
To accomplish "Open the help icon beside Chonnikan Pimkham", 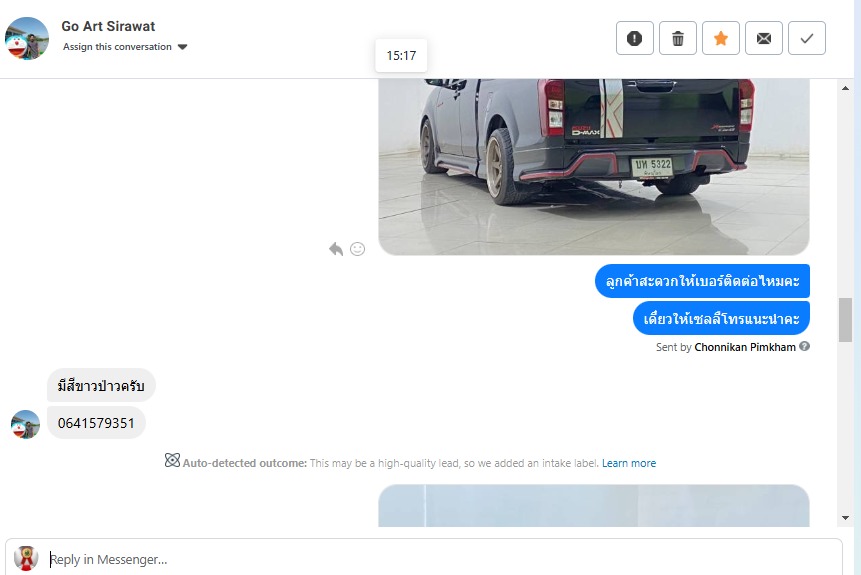I will point(804,347).
